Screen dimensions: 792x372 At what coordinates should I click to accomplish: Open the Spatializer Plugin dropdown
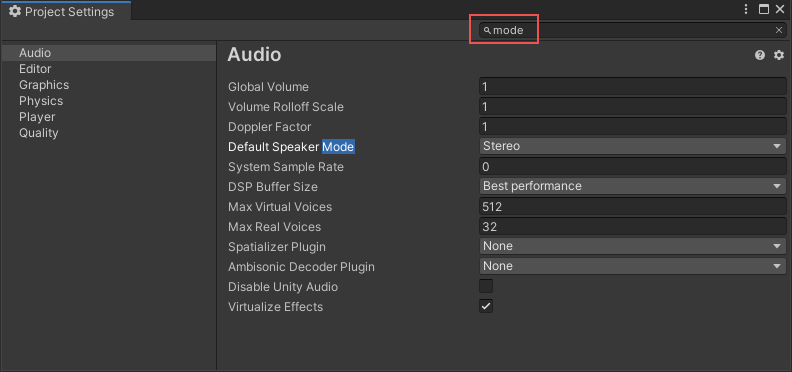(x=632, y=246)
